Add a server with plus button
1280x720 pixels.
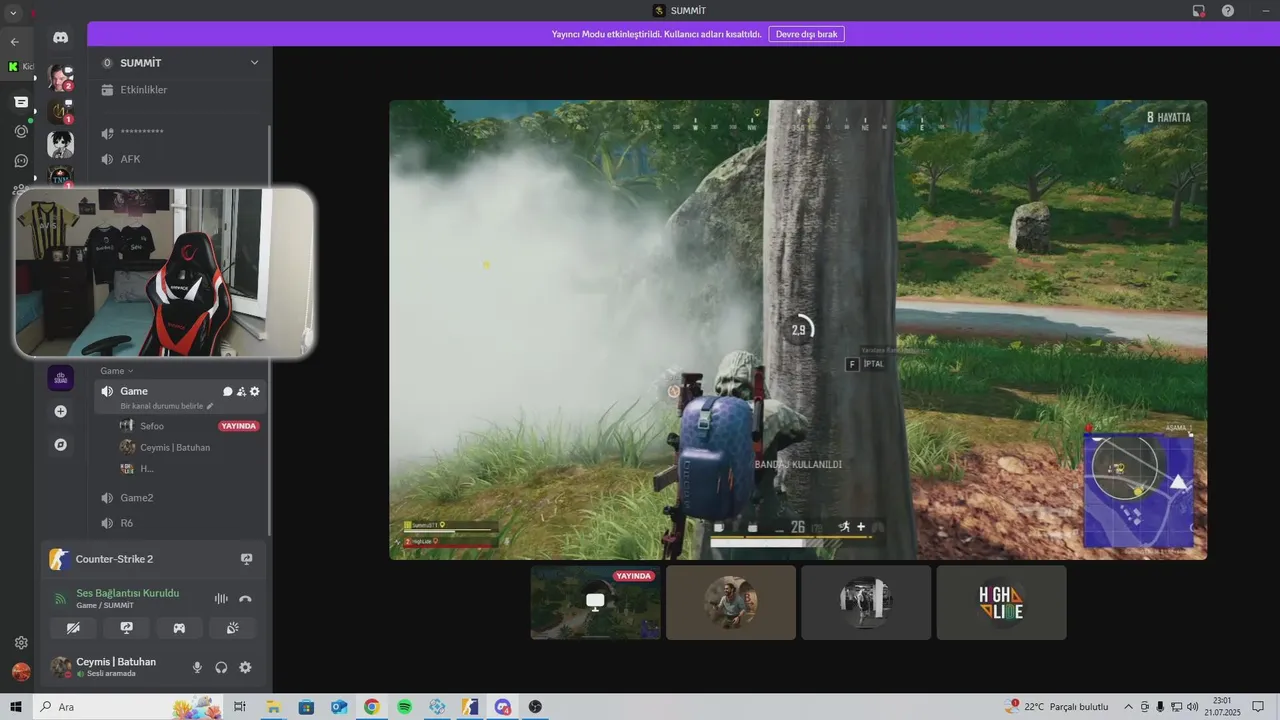(x=60, y=411)
